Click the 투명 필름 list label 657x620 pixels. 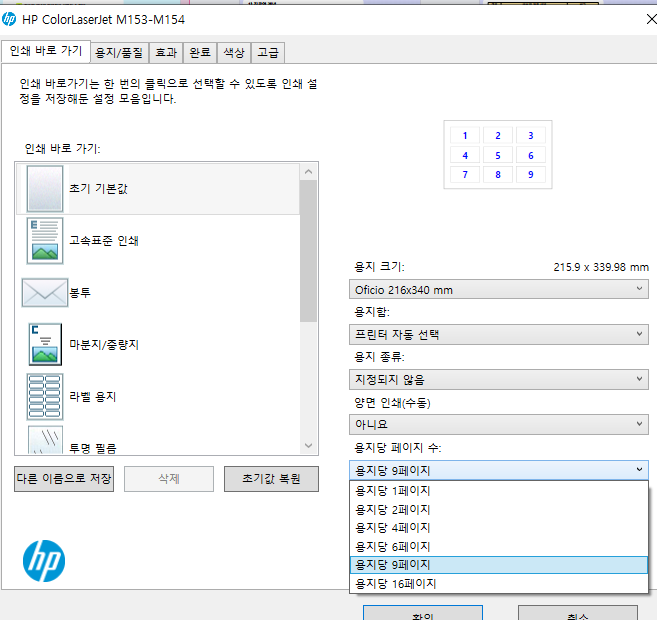tap(93, 449)
